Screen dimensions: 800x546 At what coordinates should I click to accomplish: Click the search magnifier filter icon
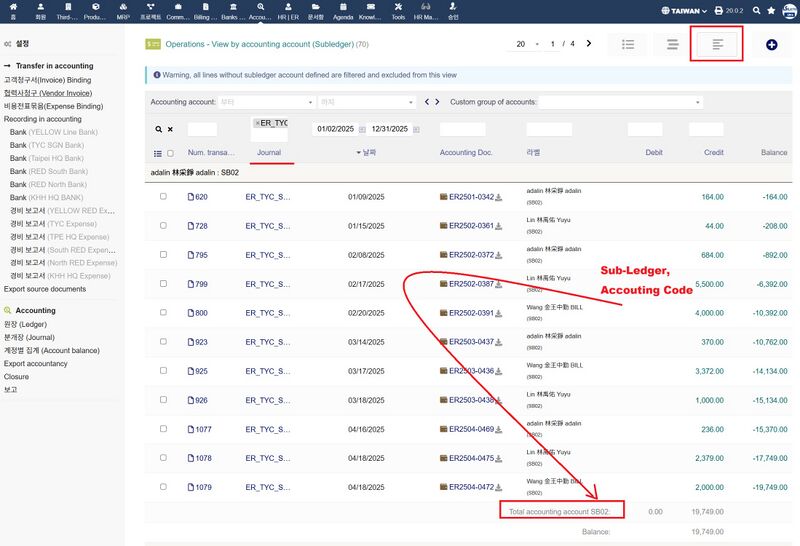[158, 129]
